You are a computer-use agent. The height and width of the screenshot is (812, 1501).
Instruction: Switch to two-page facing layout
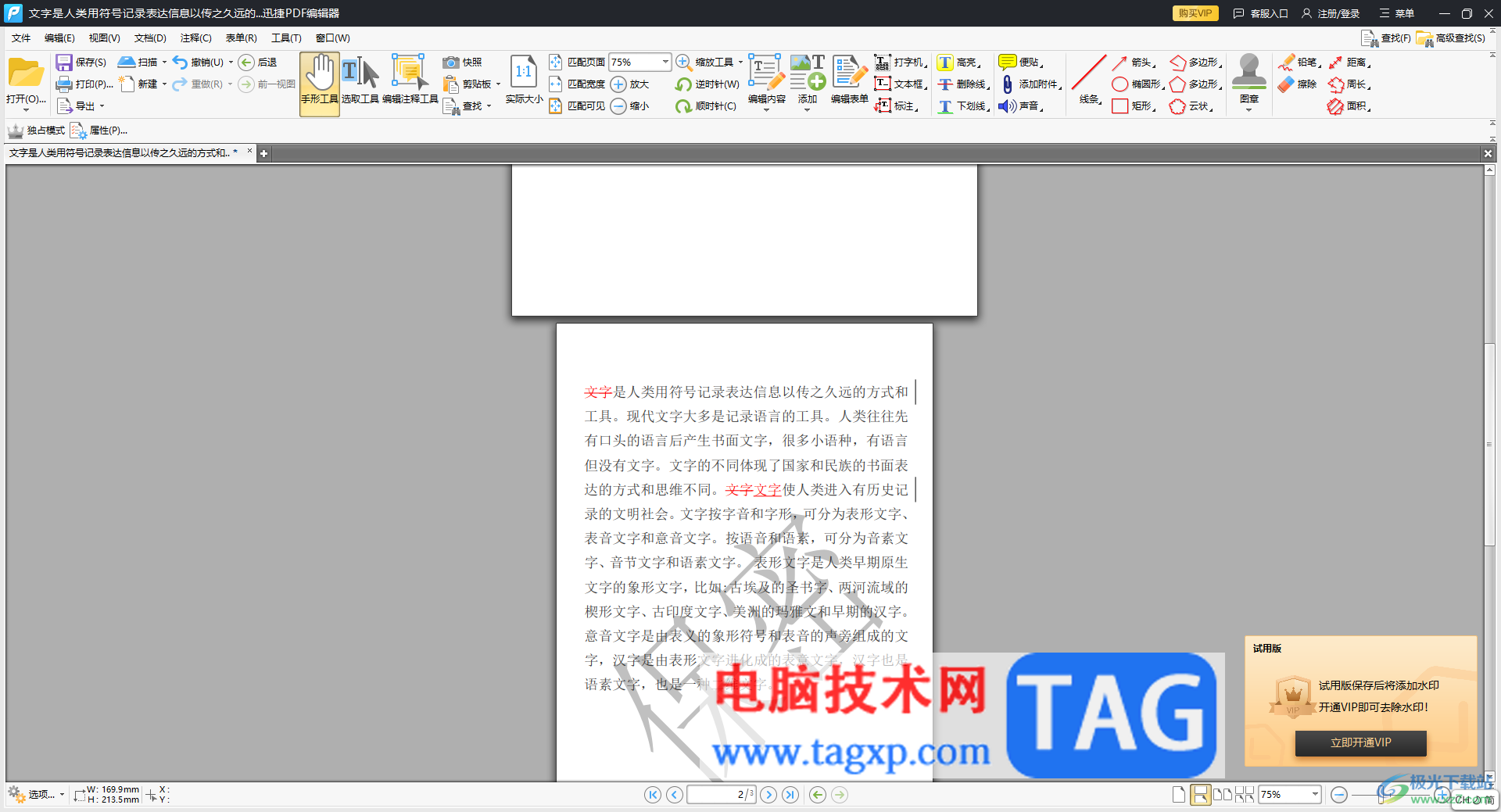click(x=1222, y=795)
